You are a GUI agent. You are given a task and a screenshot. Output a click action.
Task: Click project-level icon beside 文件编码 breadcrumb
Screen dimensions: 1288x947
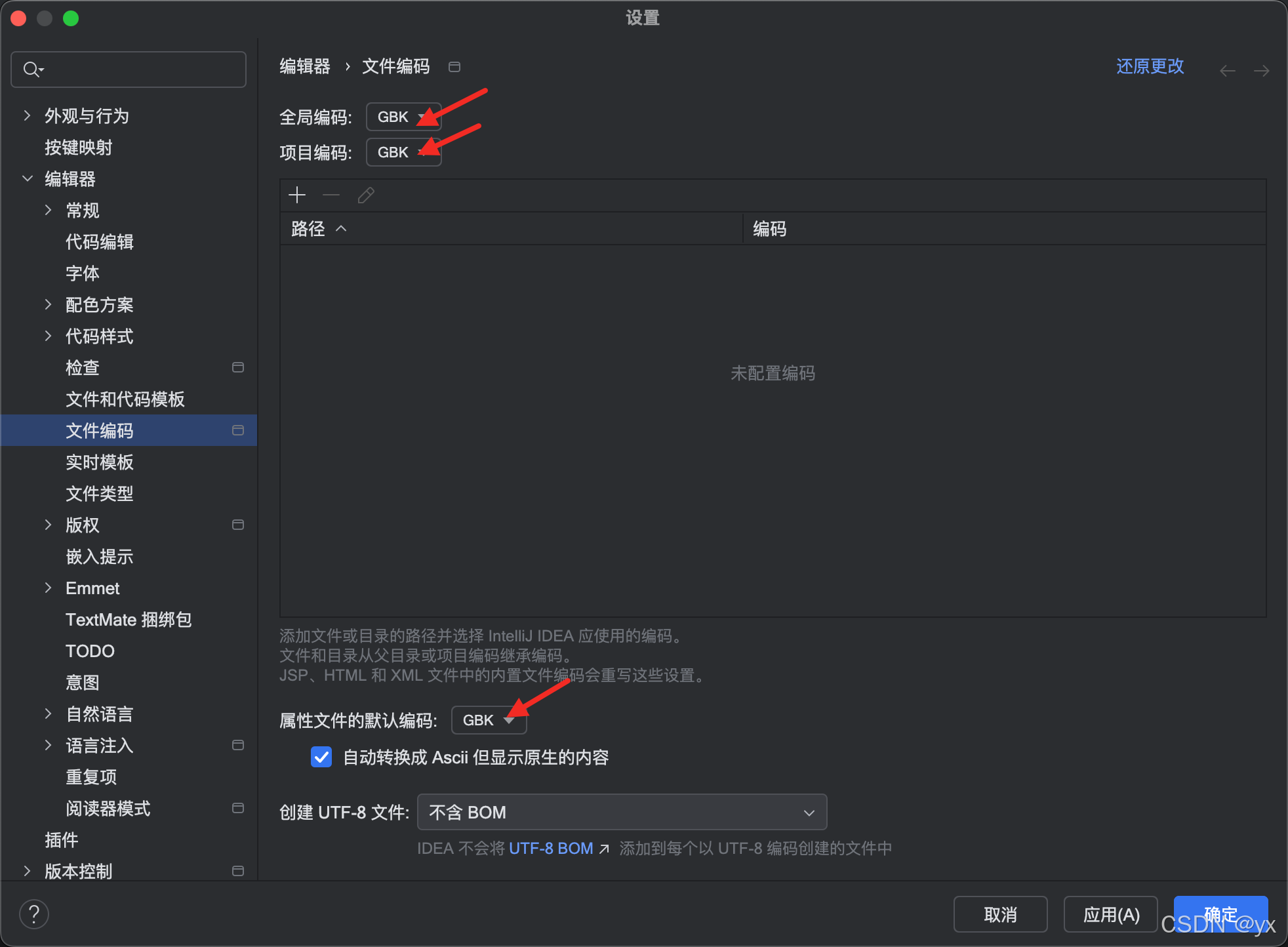point(454,67)
